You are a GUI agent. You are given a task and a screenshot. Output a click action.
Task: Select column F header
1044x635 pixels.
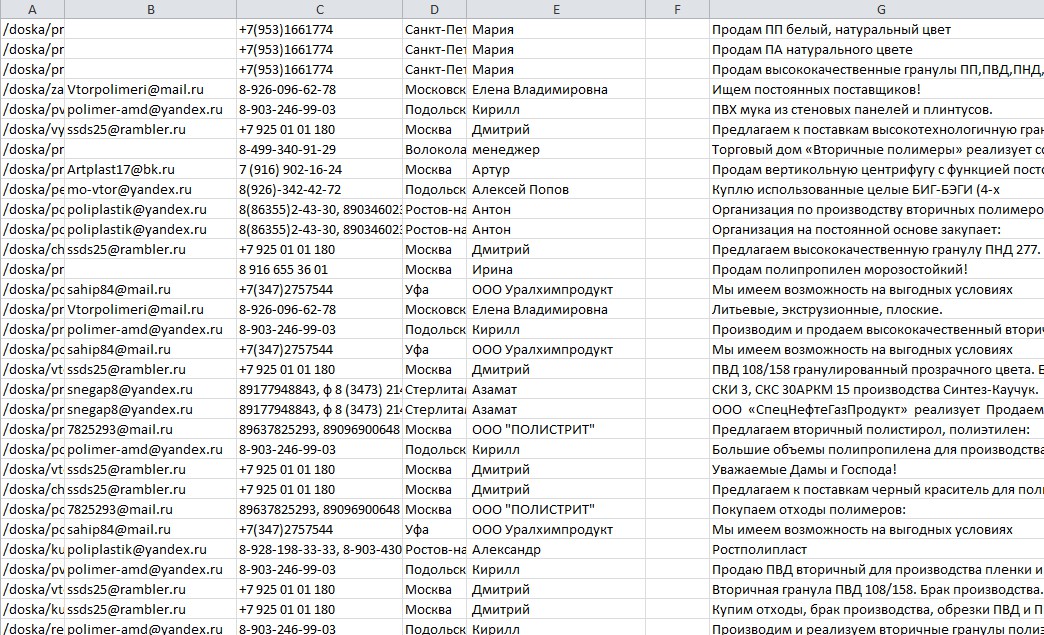tap(677, 9)
